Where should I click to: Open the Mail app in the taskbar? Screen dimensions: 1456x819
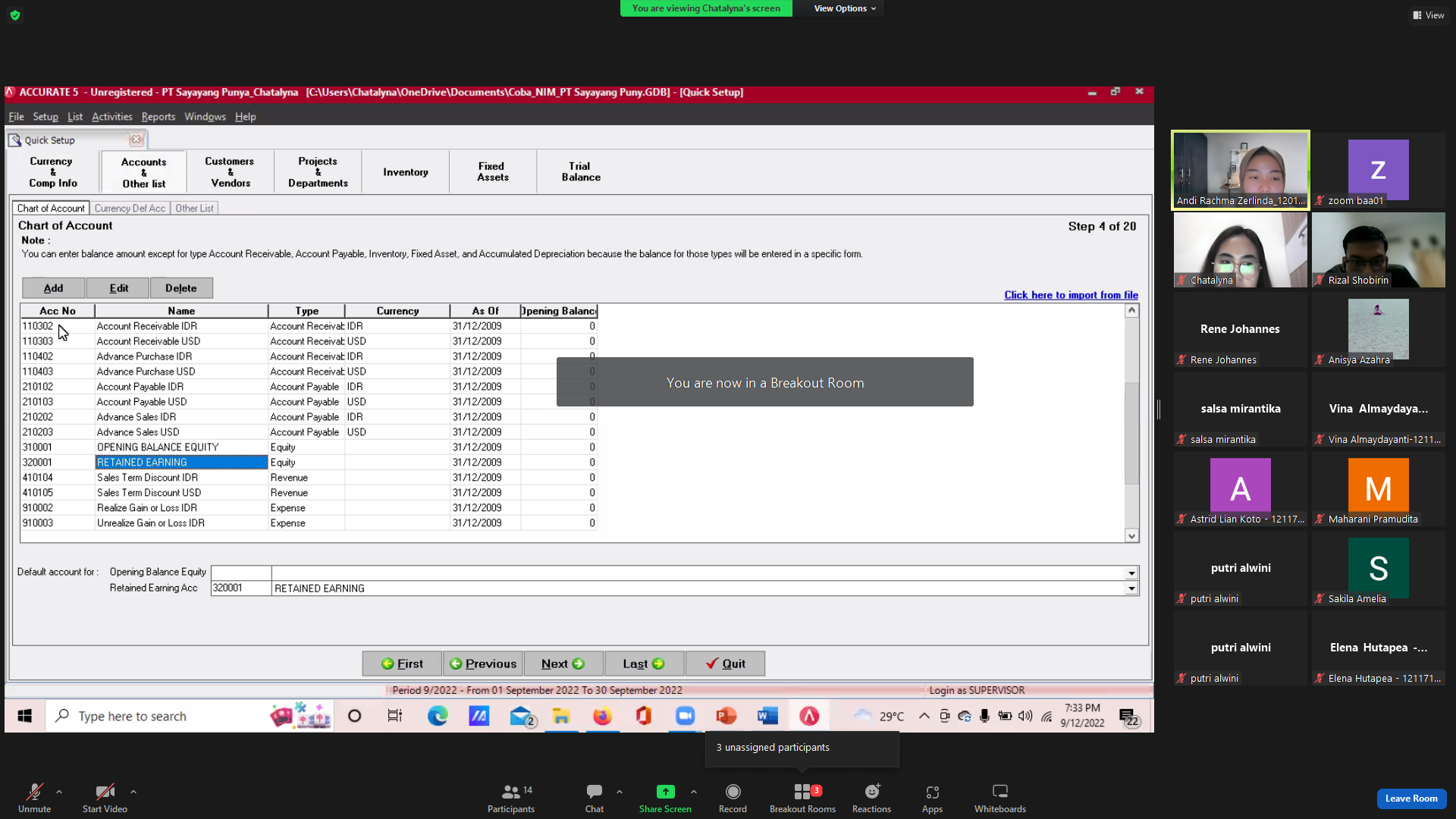click(x=522, y=716)
